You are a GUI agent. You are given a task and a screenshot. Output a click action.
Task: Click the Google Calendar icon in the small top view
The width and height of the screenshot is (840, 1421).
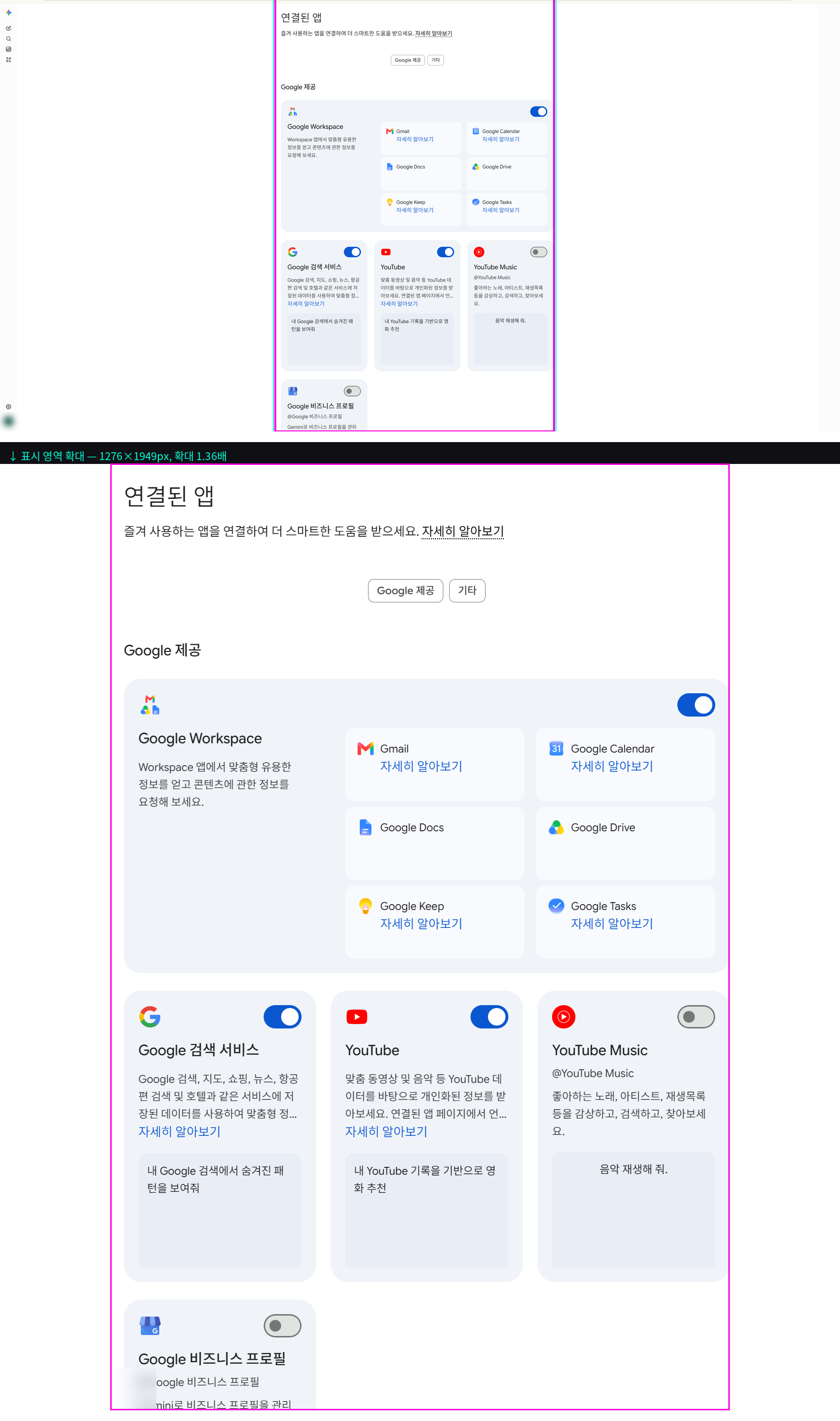coord(475,131)
